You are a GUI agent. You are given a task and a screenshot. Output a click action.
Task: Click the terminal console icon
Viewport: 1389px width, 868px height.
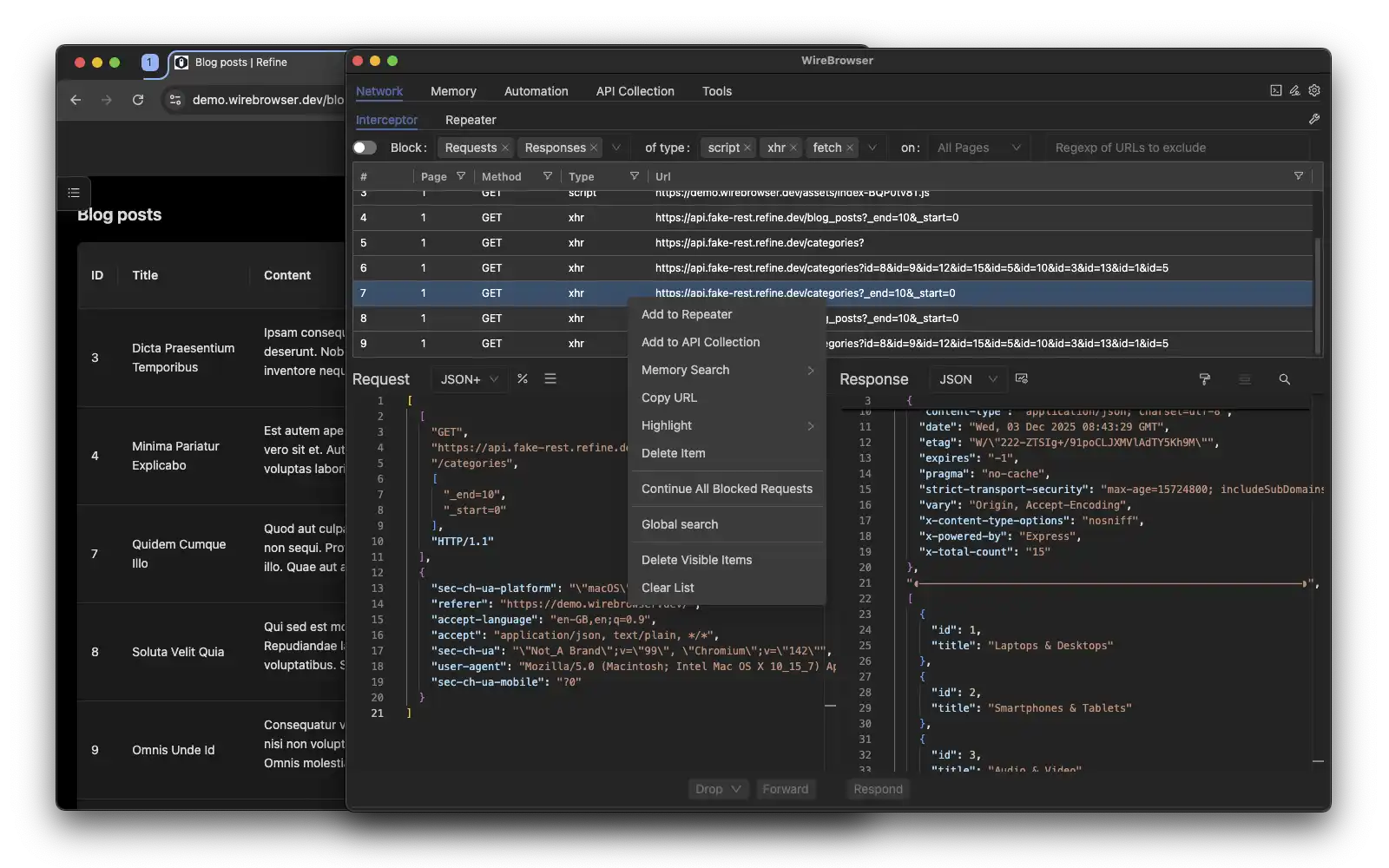pyautogui.click(x=1275, y=90)
